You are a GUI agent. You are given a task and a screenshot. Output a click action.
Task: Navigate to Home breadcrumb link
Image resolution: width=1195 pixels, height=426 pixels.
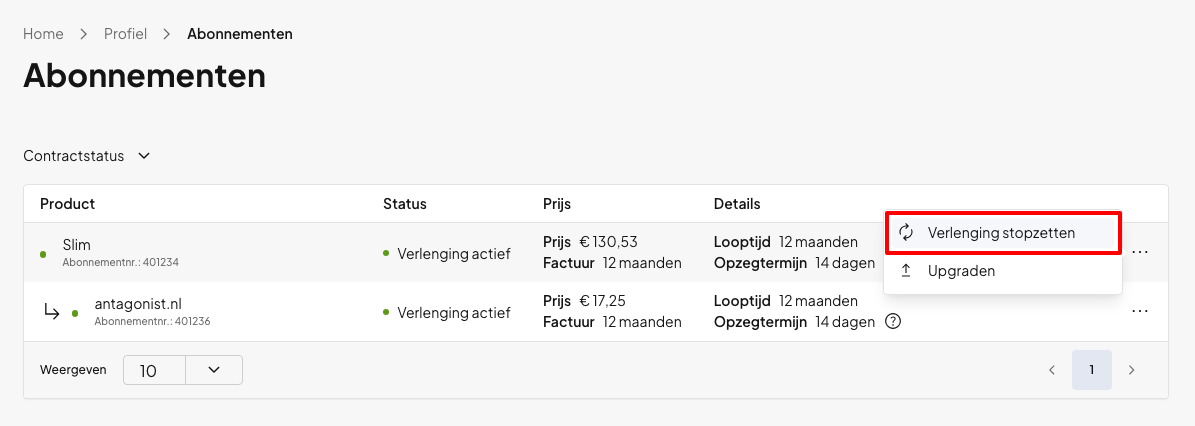tap(43, 34)
